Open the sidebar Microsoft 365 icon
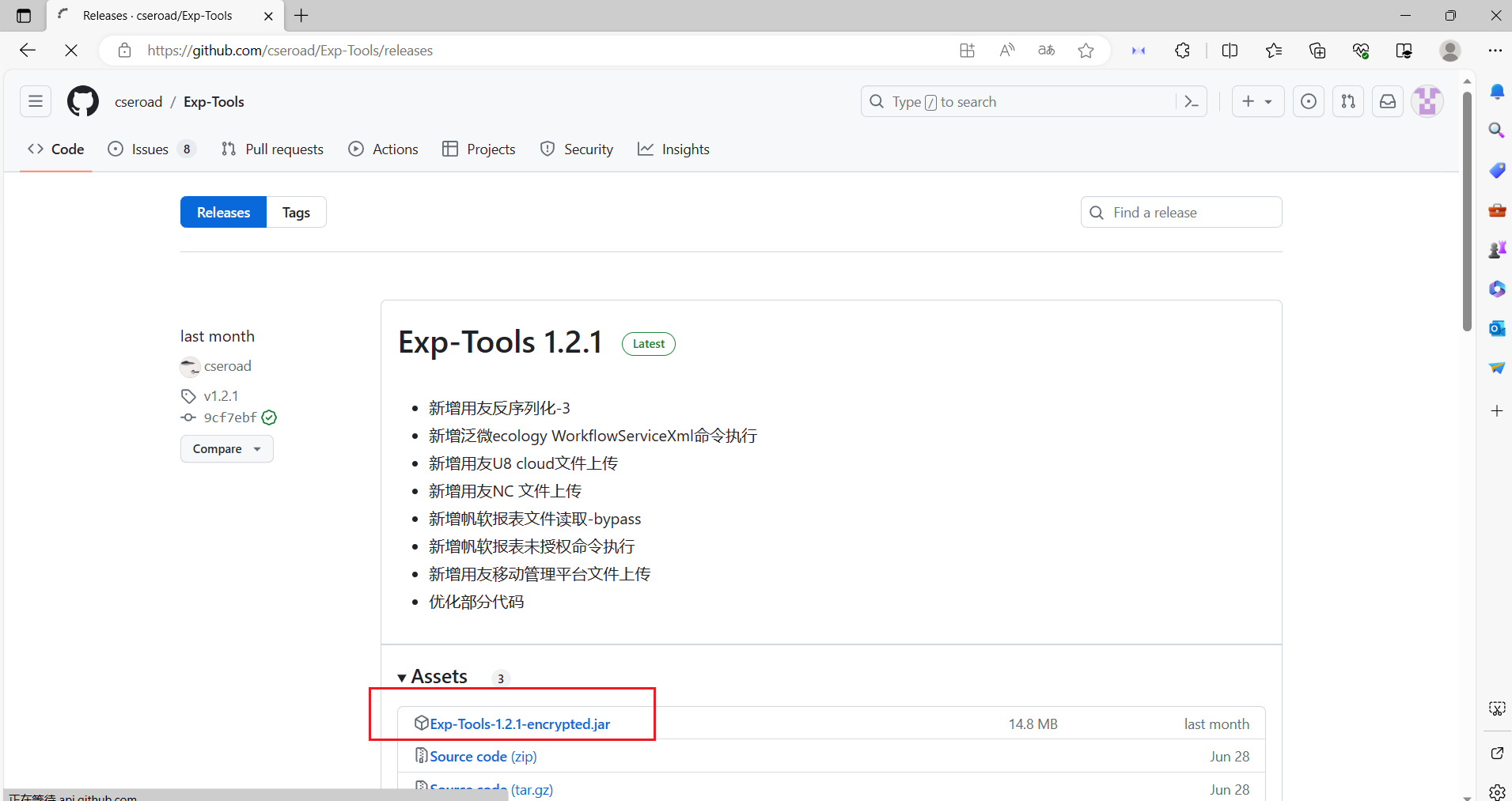Image resolution: width=1512 pixels, height=801 pixels. pyautogui.click(x=1496, y=289)
